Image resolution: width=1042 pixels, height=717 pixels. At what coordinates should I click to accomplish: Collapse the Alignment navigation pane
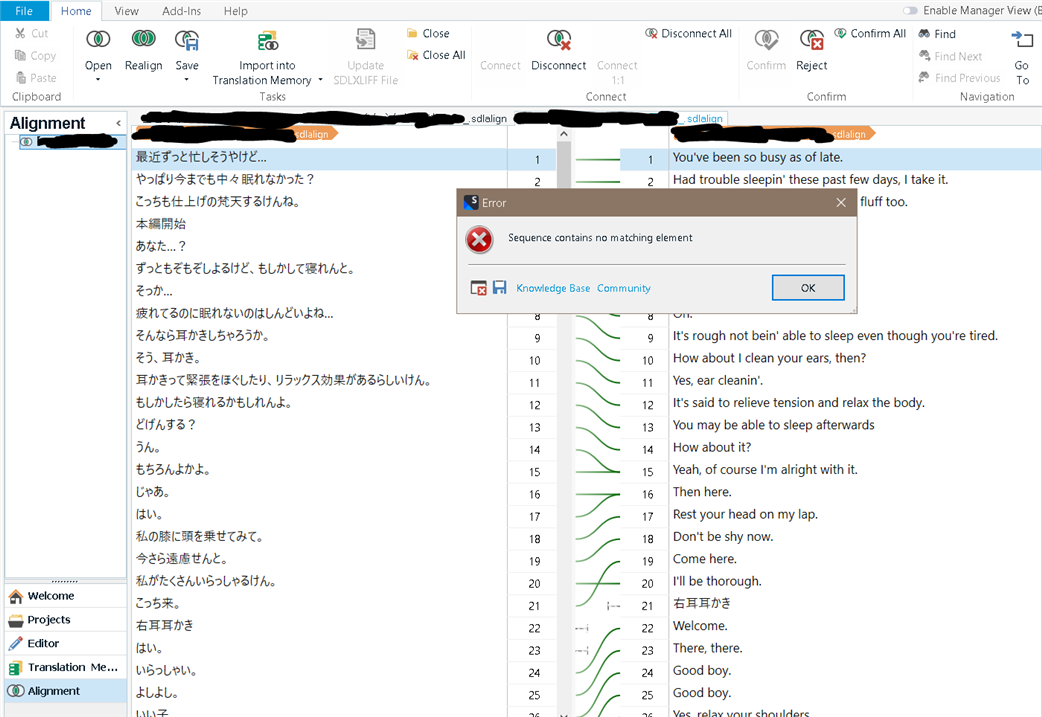pyautogui.click(x=119, y=123)
